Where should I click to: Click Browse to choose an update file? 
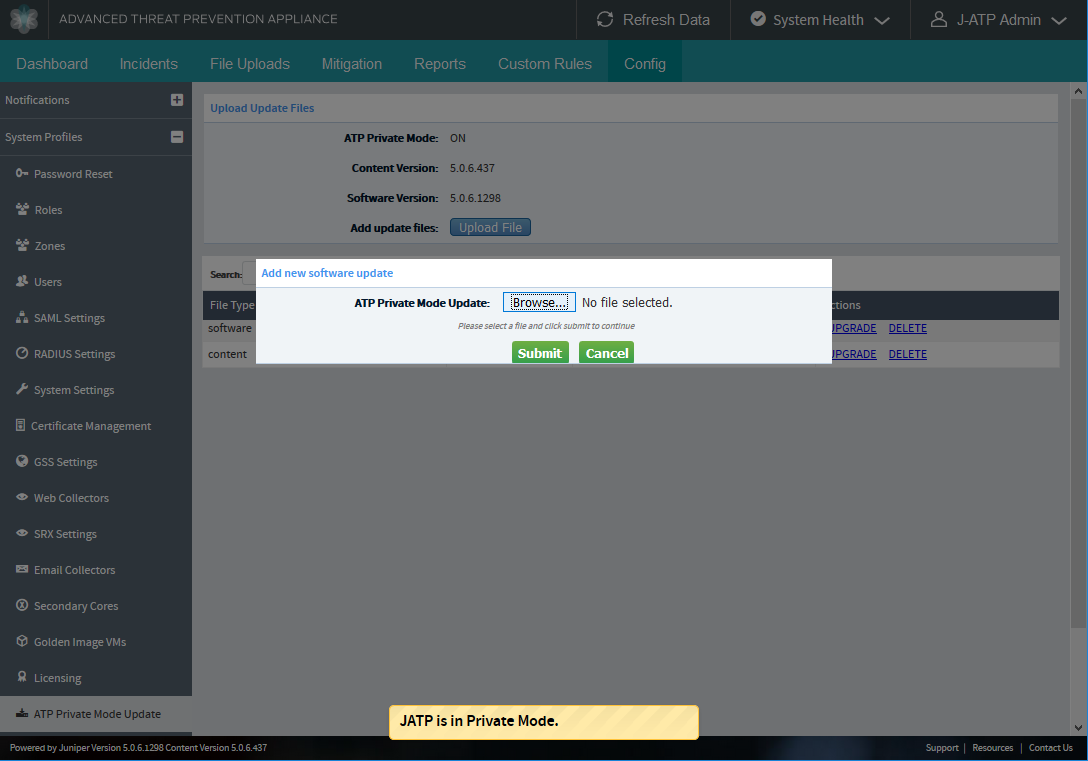tap(539, 302)
